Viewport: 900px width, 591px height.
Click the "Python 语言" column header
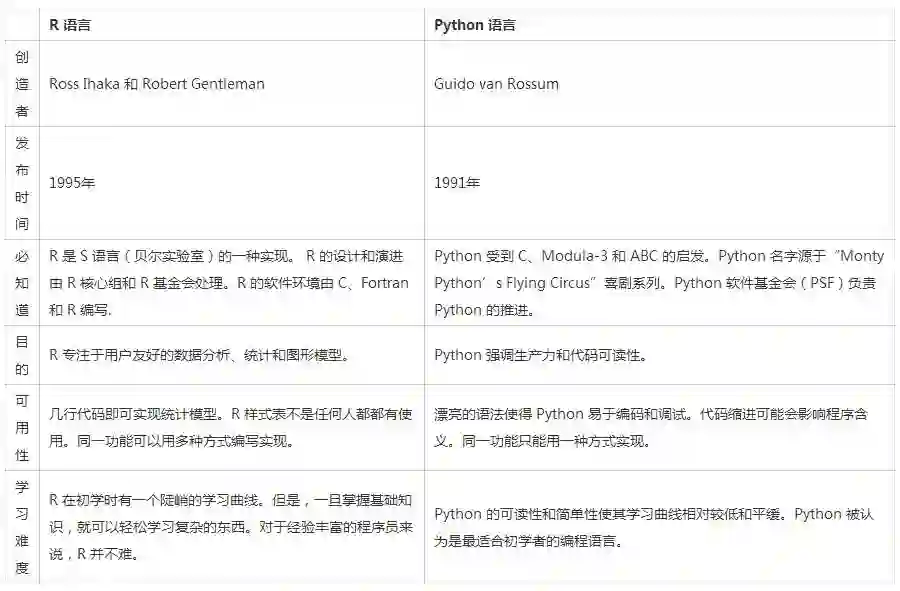(475, 25)
